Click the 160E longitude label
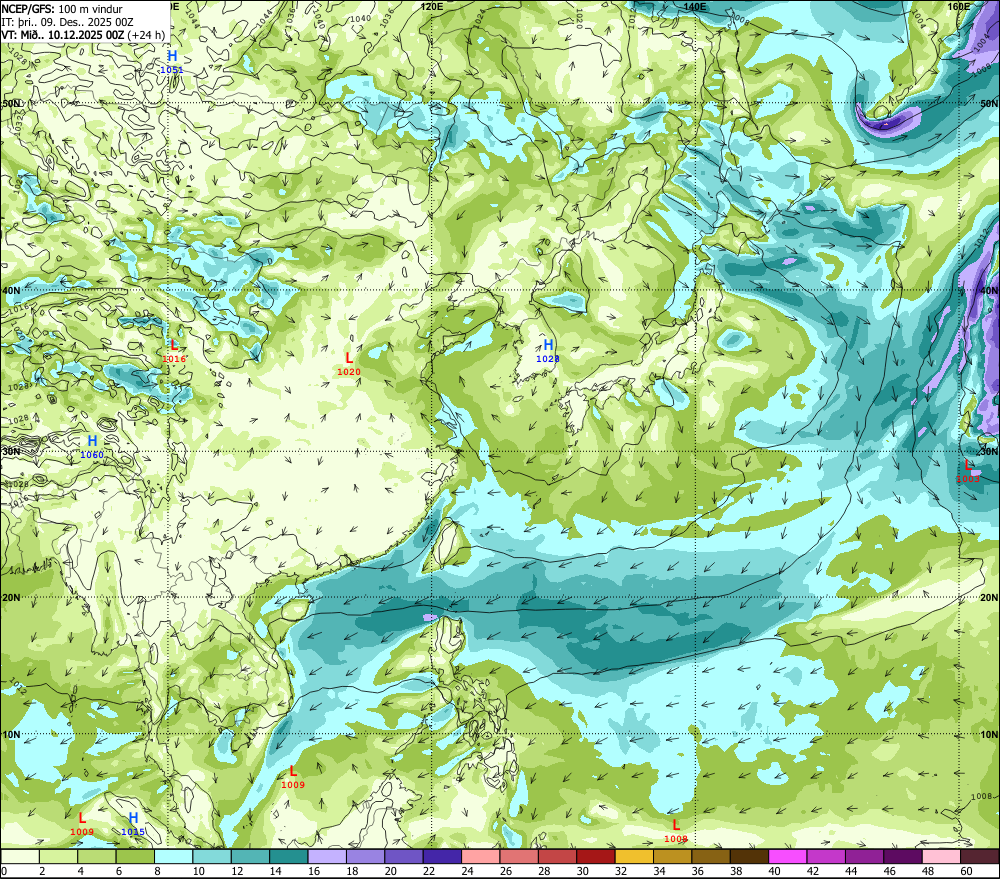The image size is (1000, 879). tap(959, 6)
